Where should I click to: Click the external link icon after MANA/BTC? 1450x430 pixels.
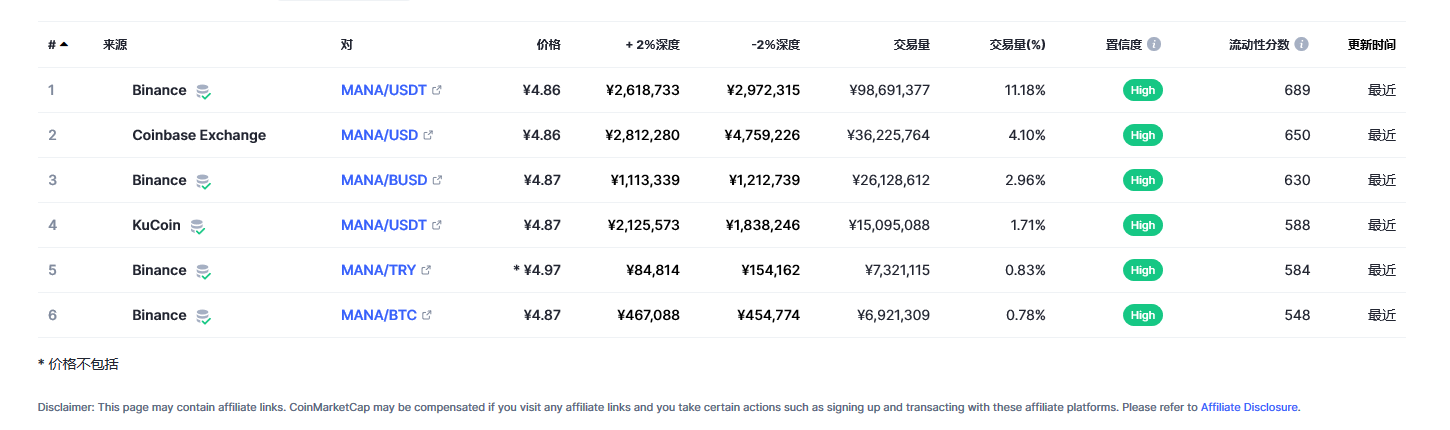(x=427, y=315)
